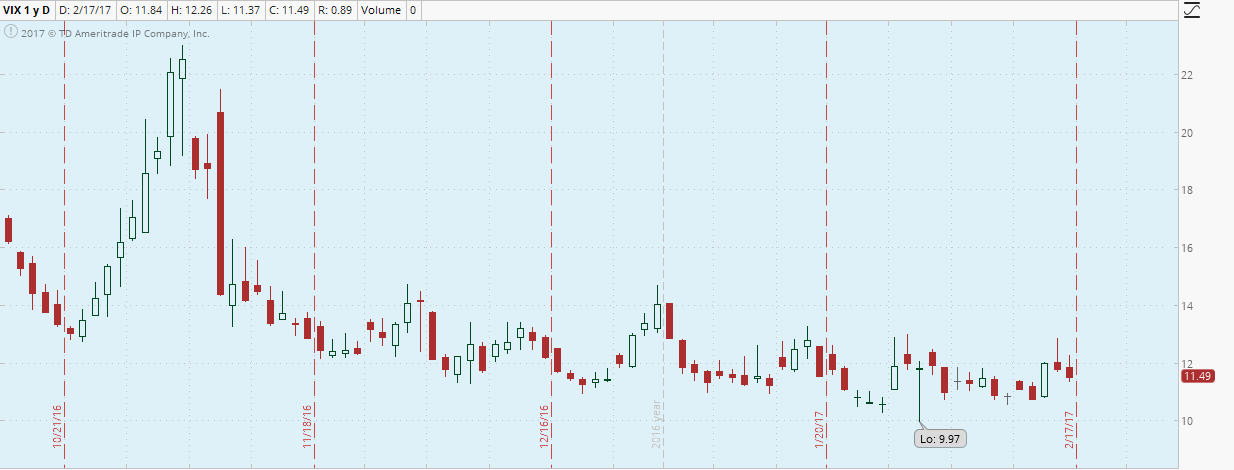Click the red 11.49 last price tag
The image size is (1234, 470).
pyautogui.click(x=1197, y=376)
